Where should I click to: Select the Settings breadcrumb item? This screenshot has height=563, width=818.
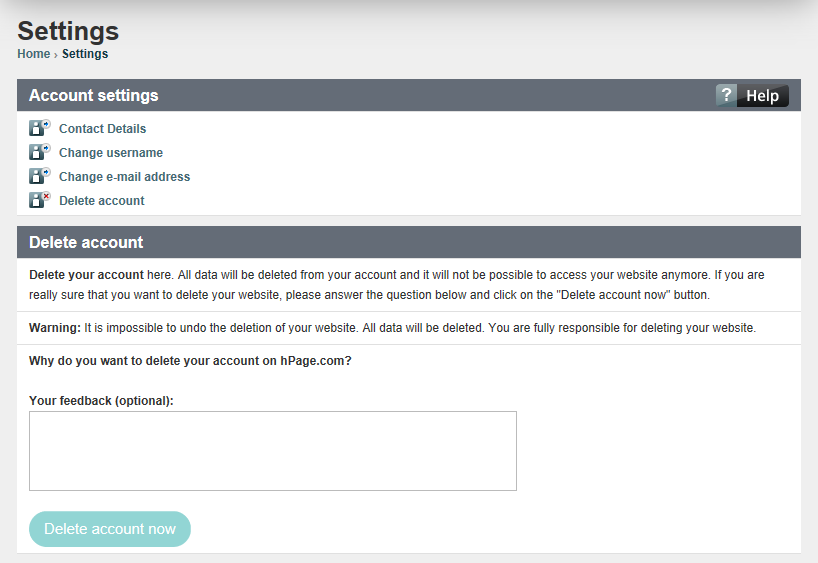pyautogui.click(x=85, y=54)
